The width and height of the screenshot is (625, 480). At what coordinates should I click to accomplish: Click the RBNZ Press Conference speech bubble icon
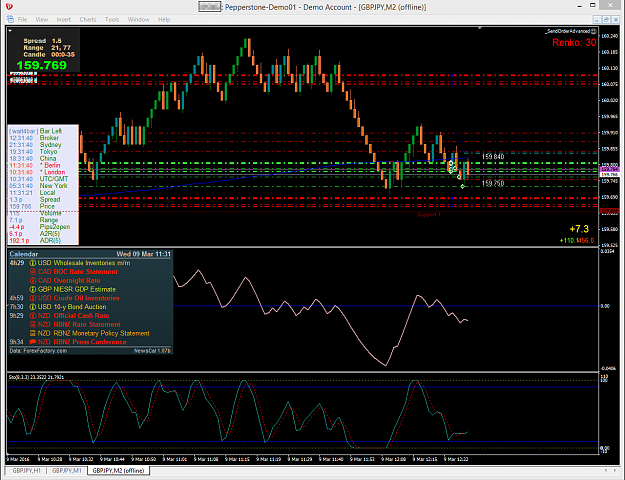[33, 342]
